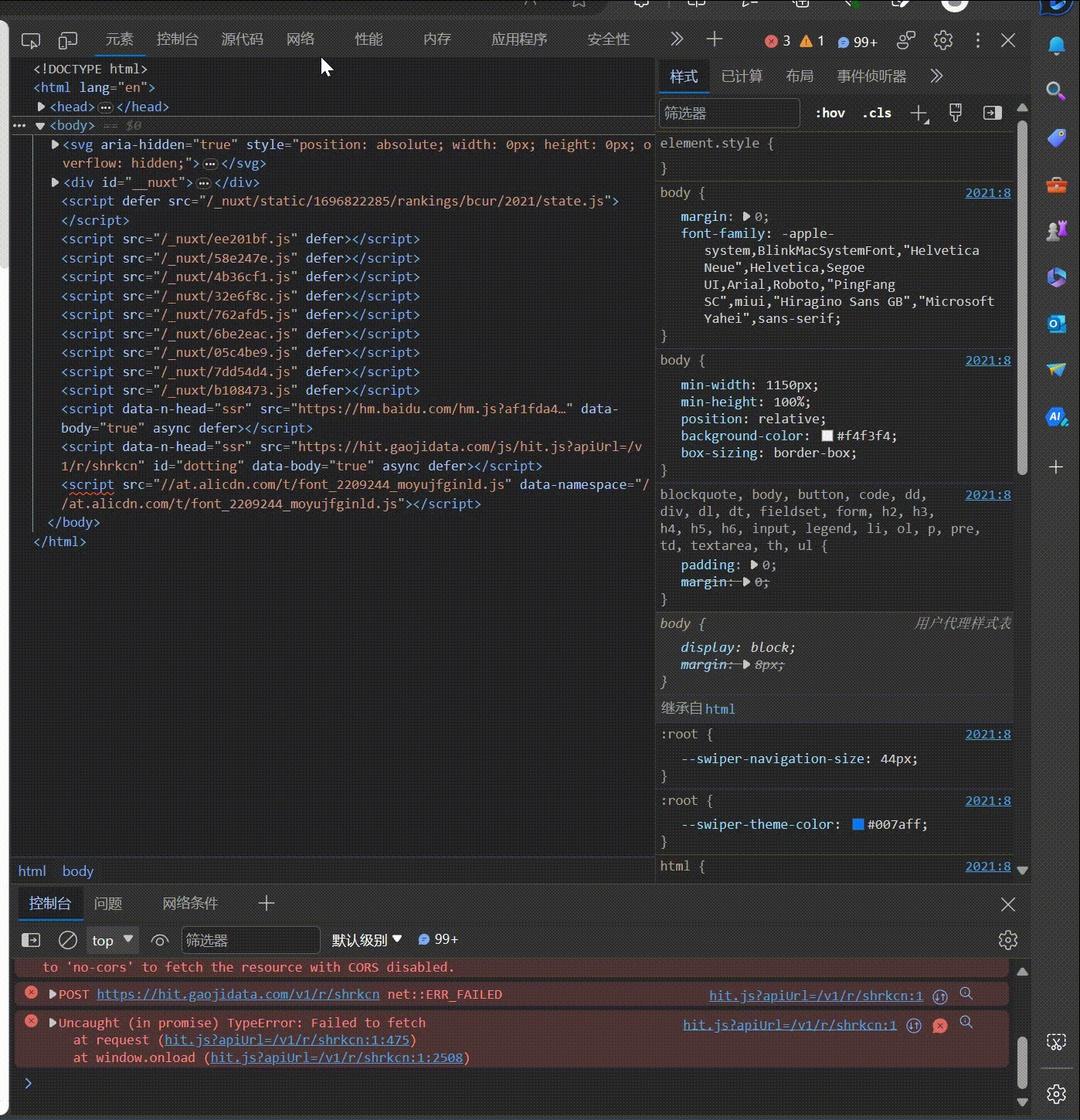
Task: Open the 已计算 styles tab
Action: pyautogui.click(x=742, y=76)
